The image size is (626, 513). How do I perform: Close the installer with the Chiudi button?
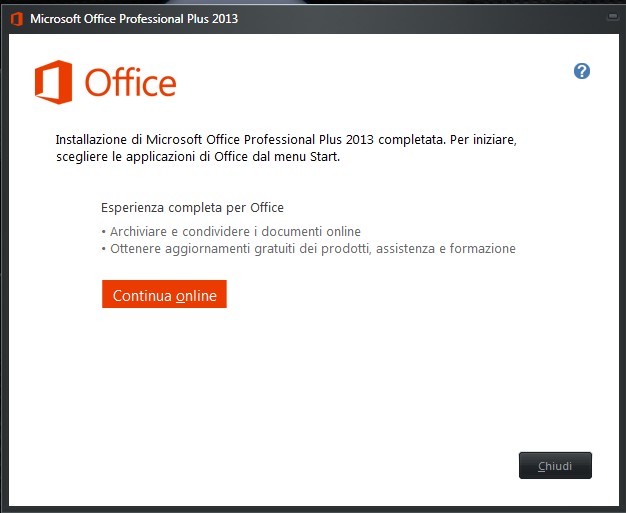[x=555, y=465]
